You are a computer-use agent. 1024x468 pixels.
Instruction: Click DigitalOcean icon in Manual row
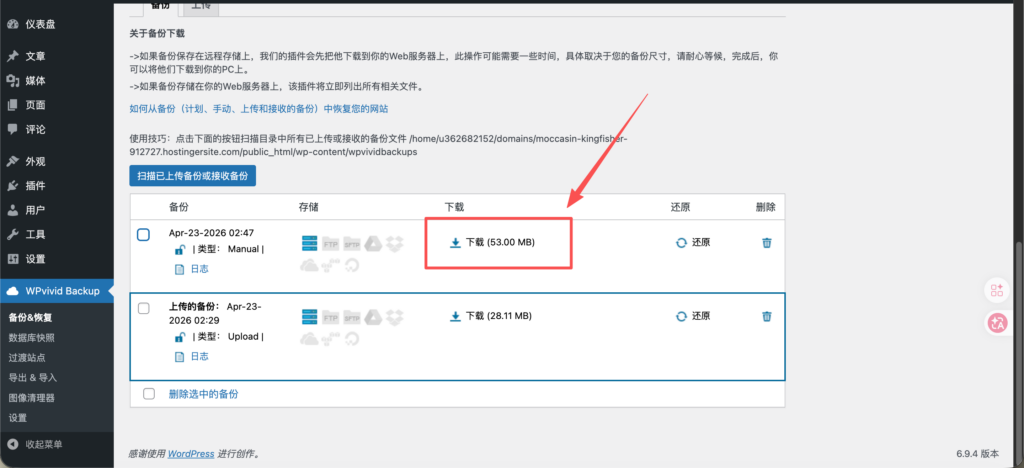[x=352, y=266]
